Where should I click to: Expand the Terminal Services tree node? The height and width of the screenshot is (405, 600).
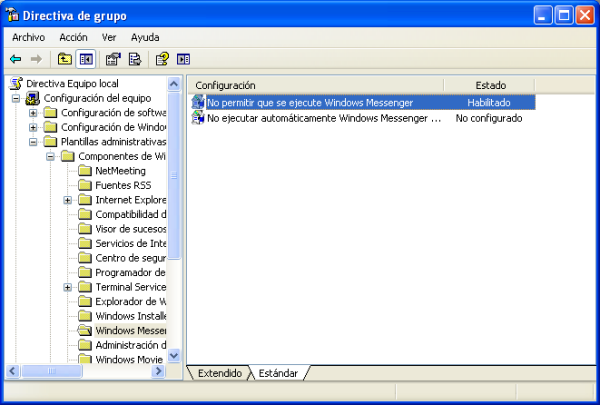67,287
